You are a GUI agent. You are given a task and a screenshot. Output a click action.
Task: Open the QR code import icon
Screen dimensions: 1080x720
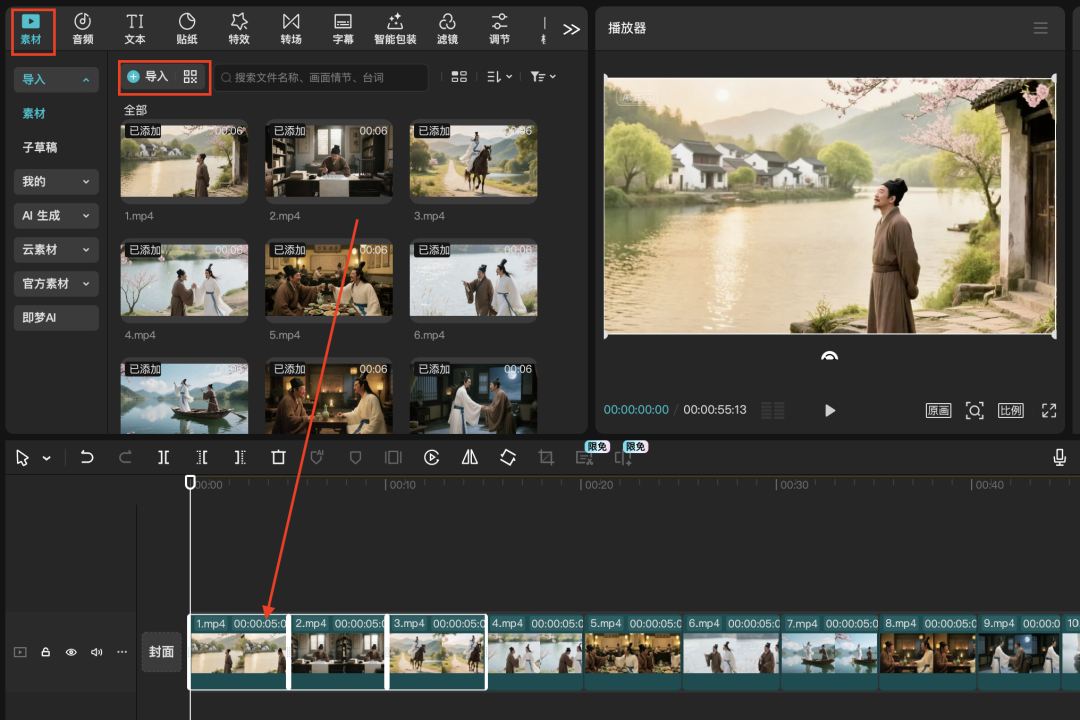pyautogui.click(x=190, y=77)
